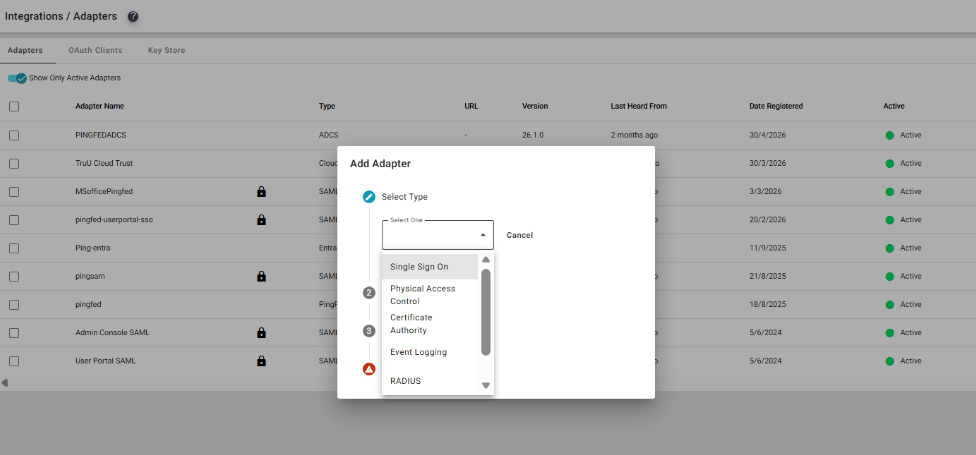Toggle Show Only Active Adapters switch

click(x=17, y=78)
